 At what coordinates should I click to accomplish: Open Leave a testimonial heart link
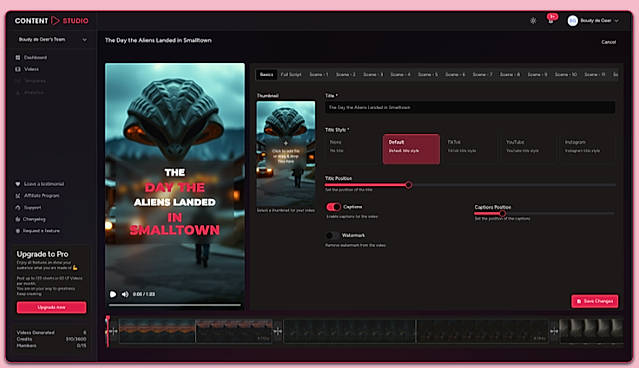pos(40,184)
